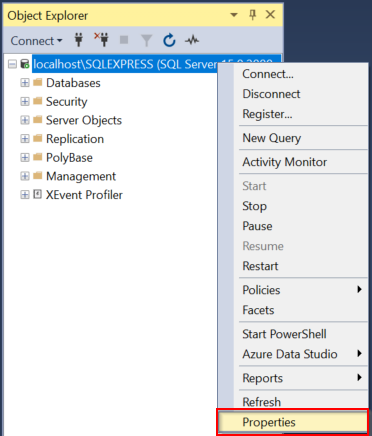
Task: Close the Object Explorer panel
Action: click(270, 14)
